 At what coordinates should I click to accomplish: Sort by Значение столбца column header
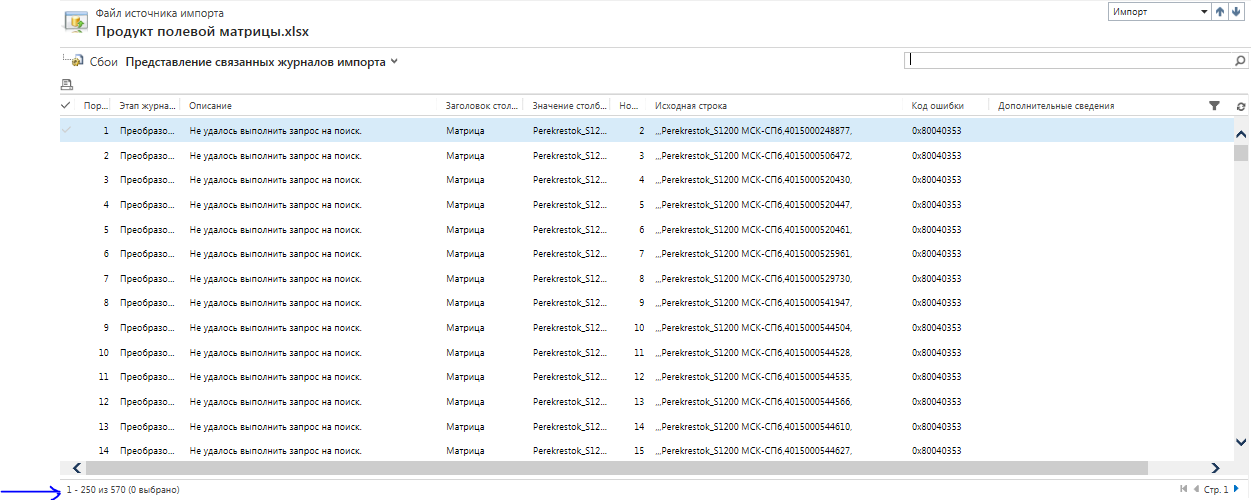tap(569, 106)
